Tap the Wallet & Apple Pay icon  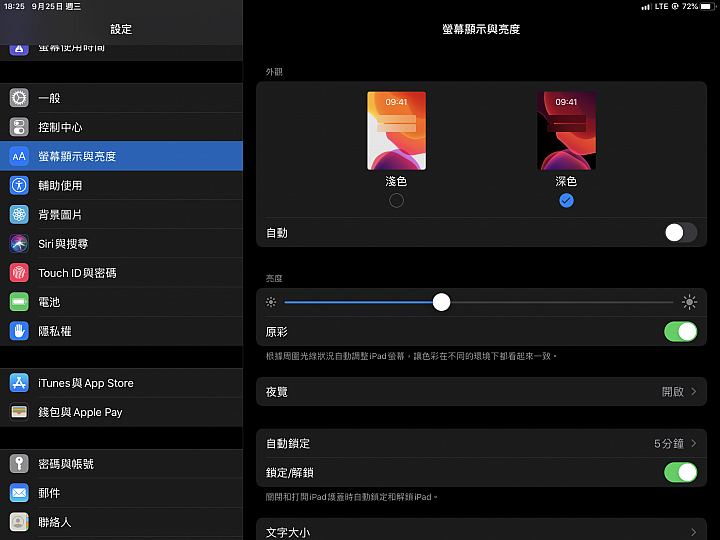19,412
